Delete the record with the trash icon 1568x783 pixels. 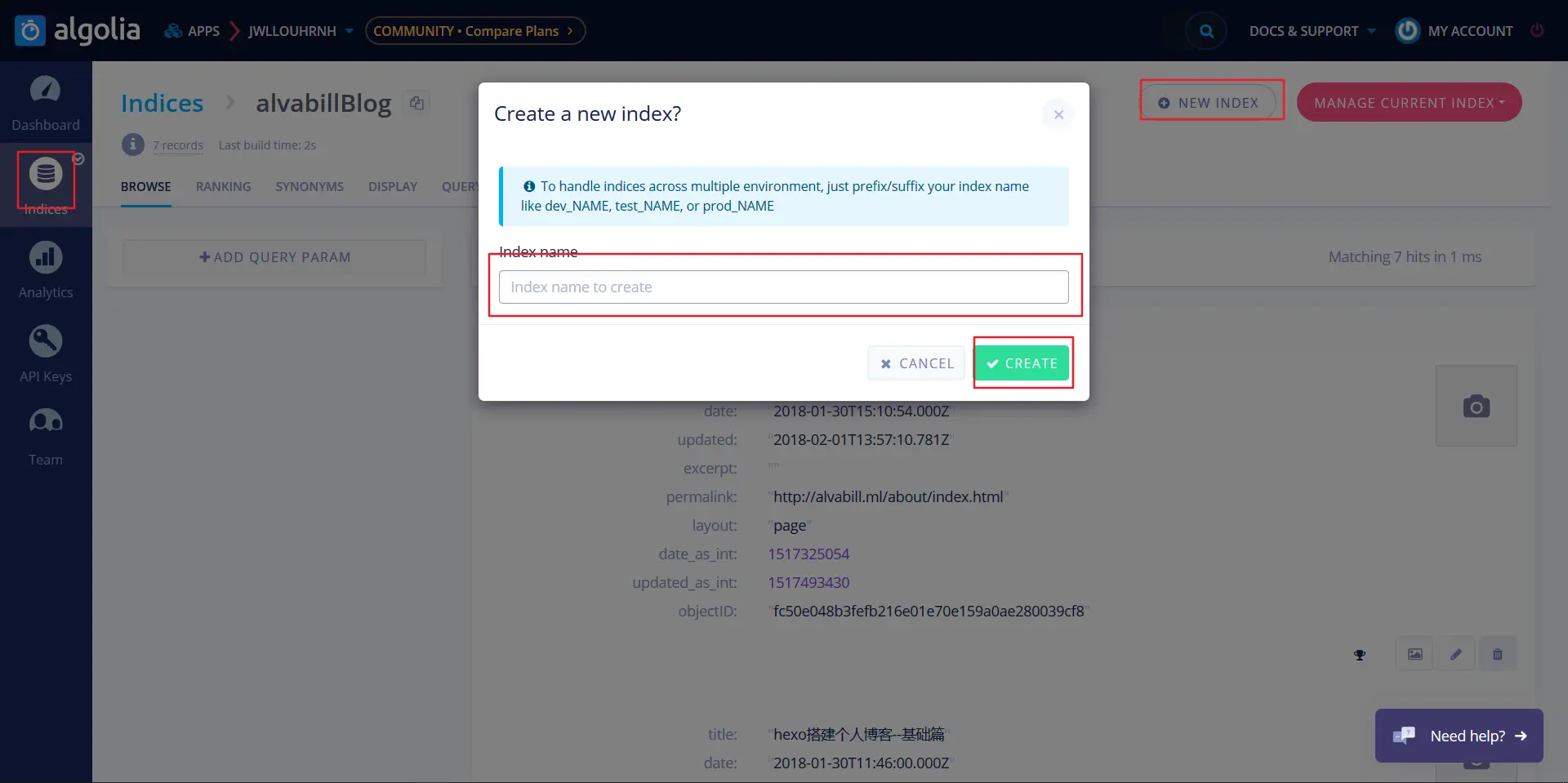pos(1498,654)
